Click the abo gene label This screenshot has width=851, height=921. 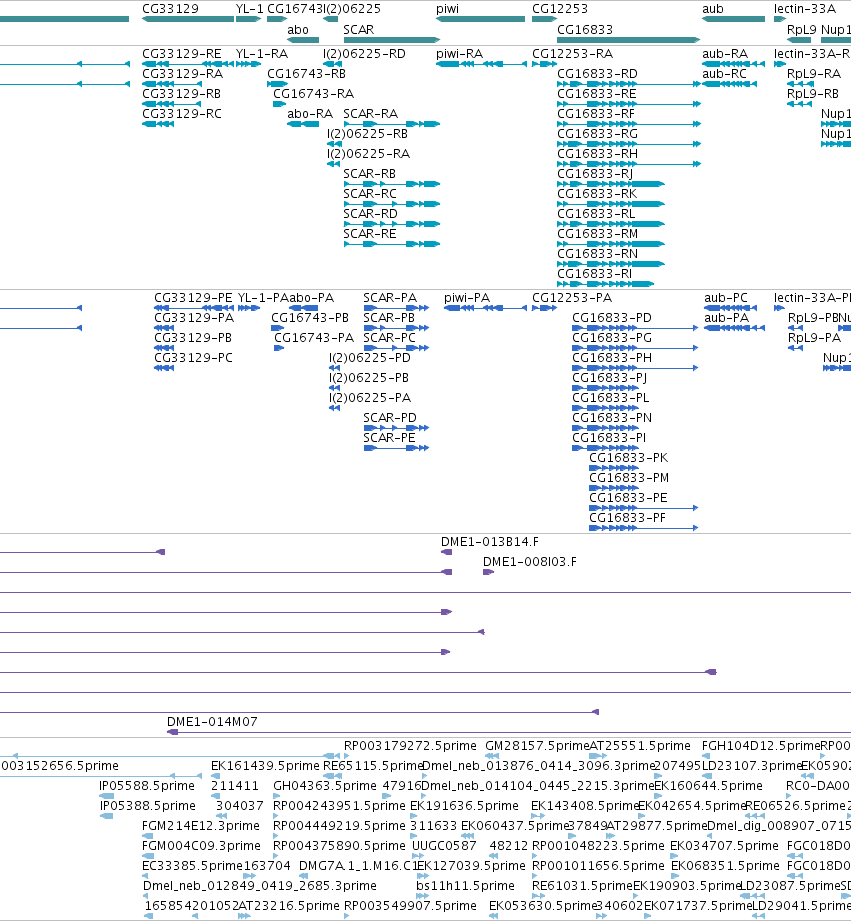click(298, 29)
